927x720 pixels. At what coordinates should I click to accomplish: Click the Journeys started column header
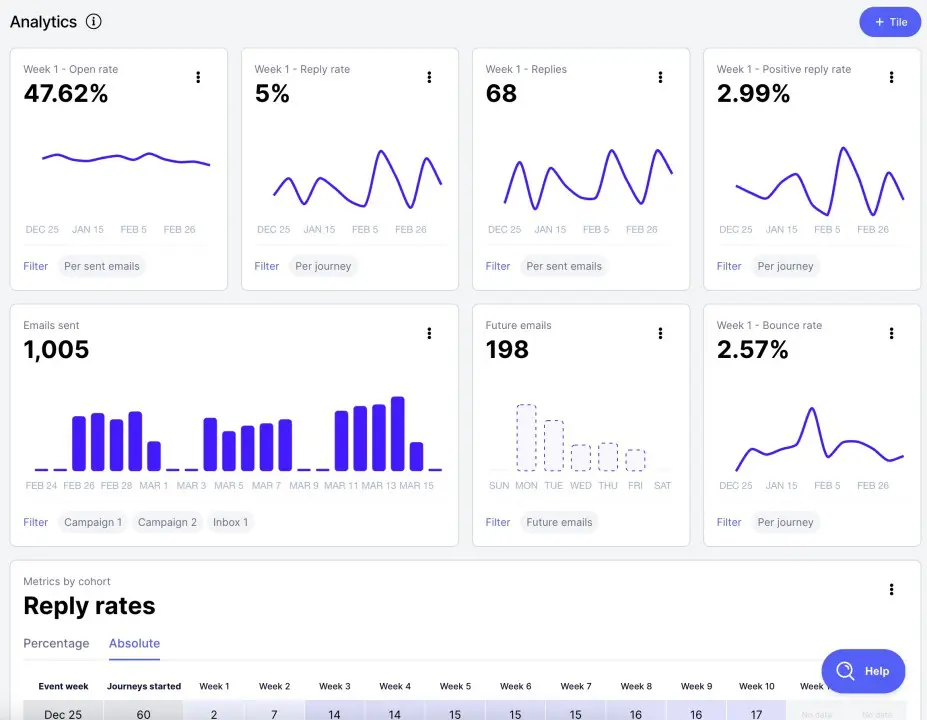coord(144,686)
